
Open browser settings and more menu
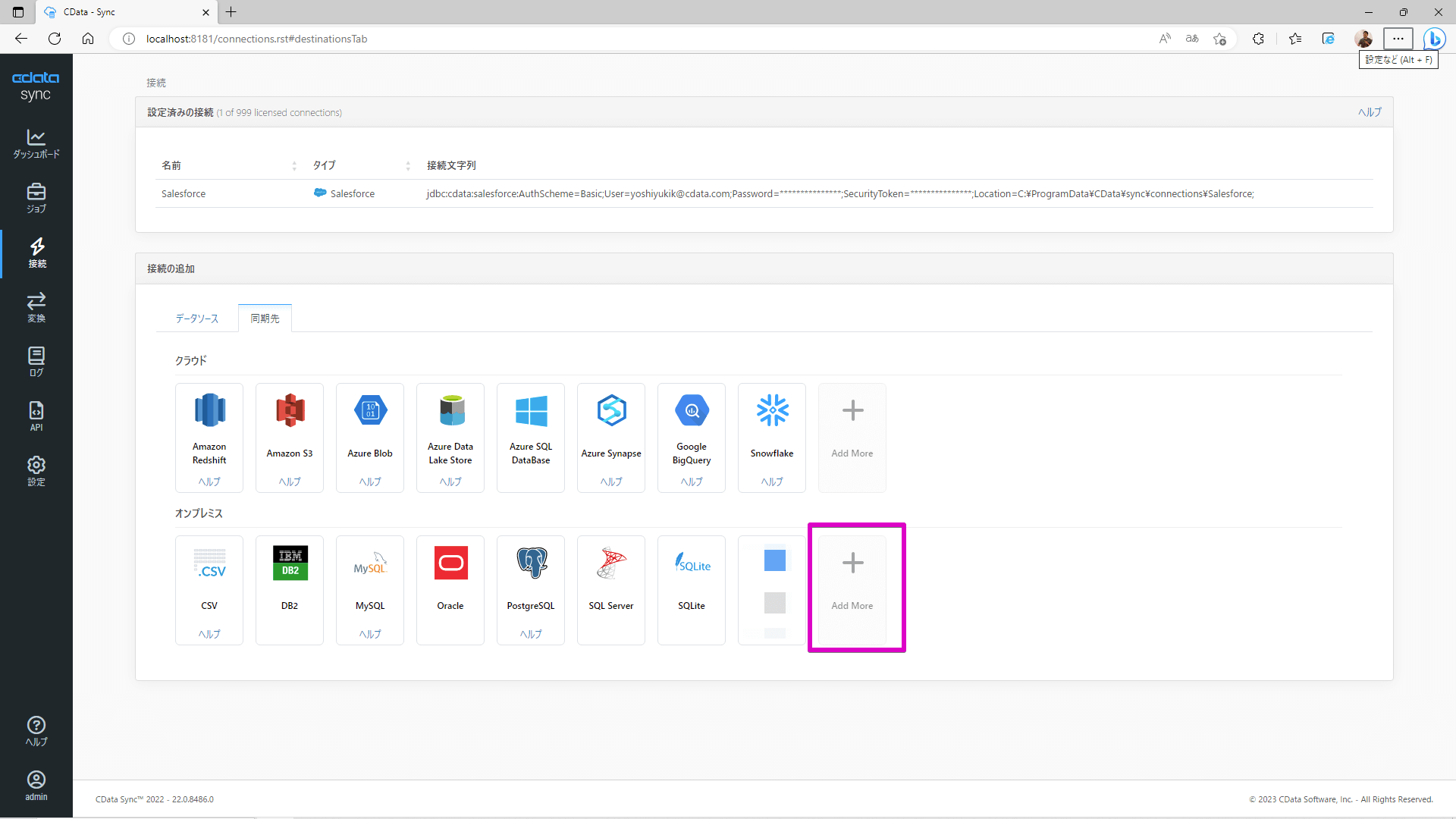tap(1398, 39)
